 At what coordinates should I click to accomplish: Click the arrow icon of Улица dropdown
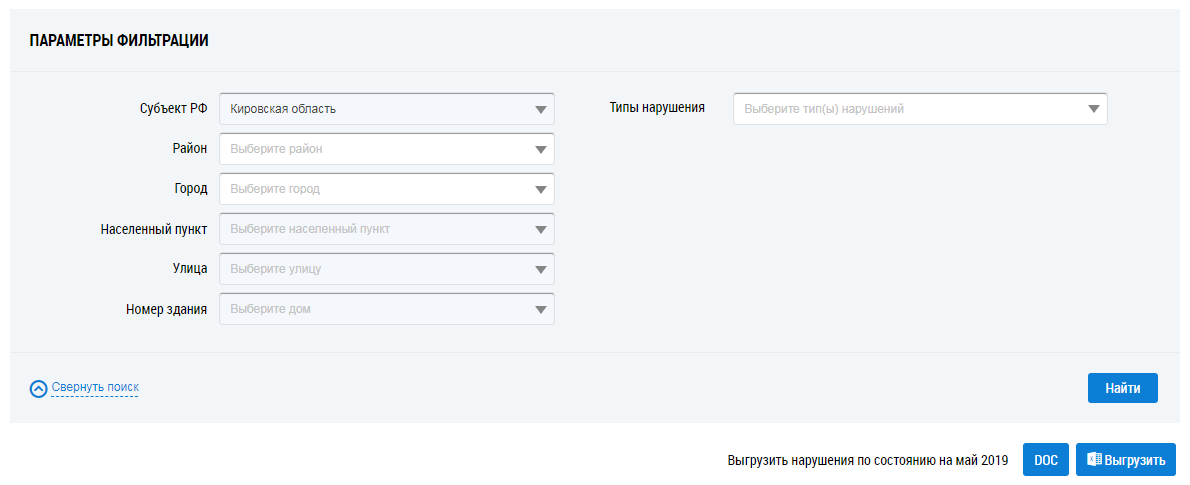coord(540,269)
